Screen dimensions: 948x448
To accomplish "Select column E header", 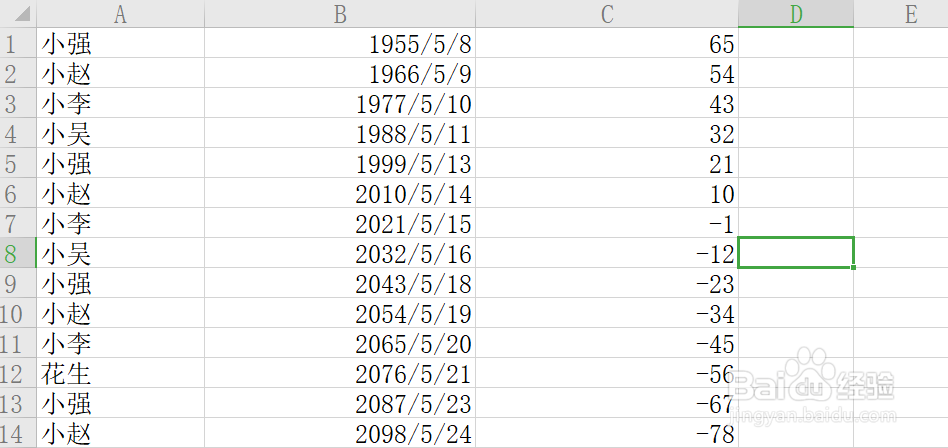I will [901, 13].
